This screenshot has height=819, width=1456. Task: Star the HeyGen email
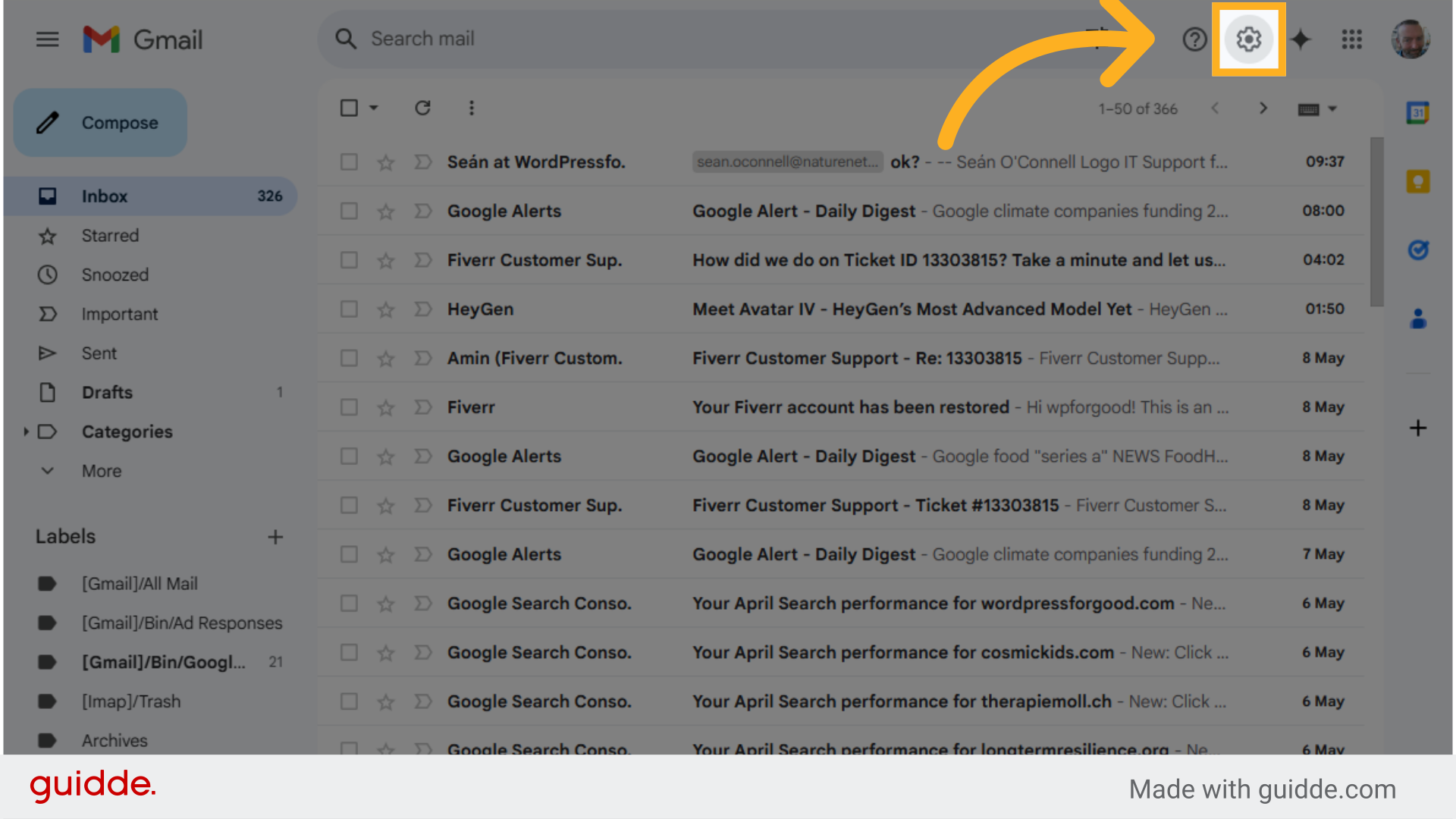coord(385,309)
